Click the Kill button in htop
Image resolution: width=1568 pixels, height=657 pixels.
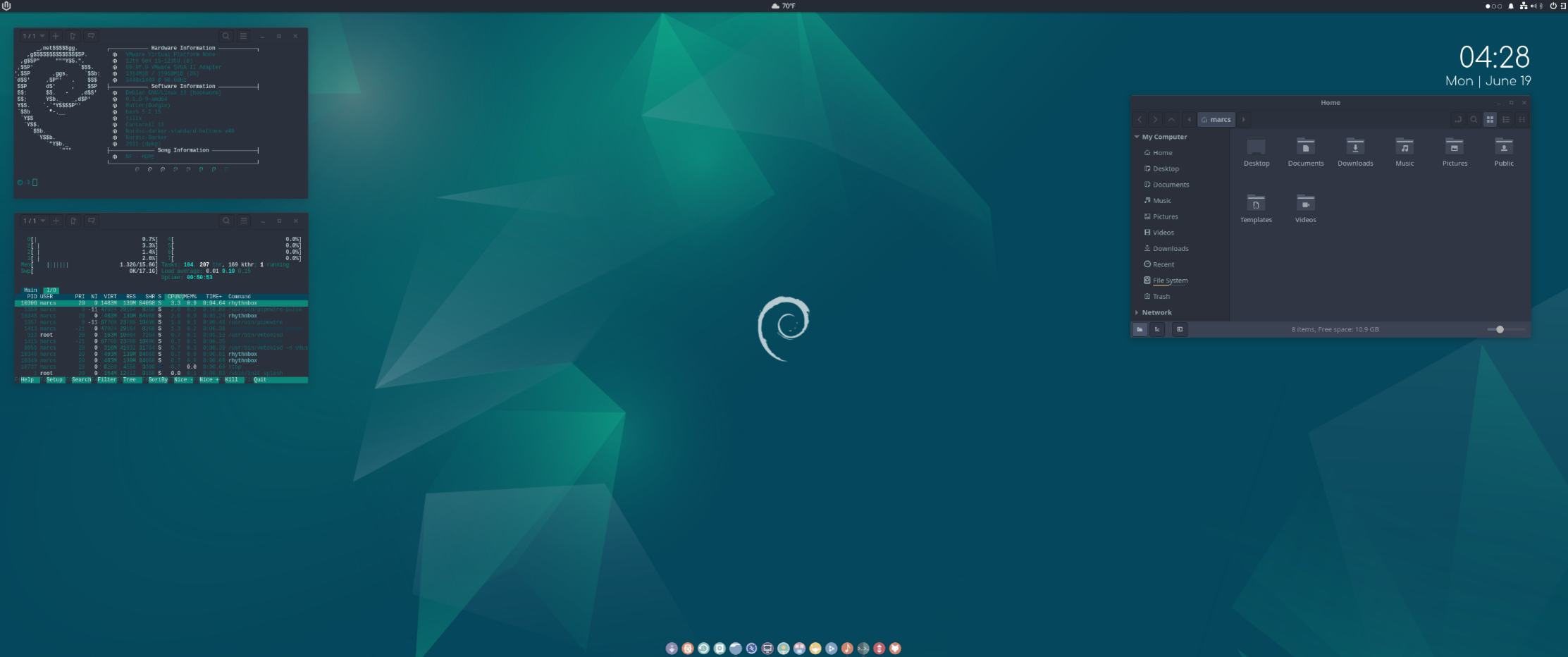pos(232,380)
